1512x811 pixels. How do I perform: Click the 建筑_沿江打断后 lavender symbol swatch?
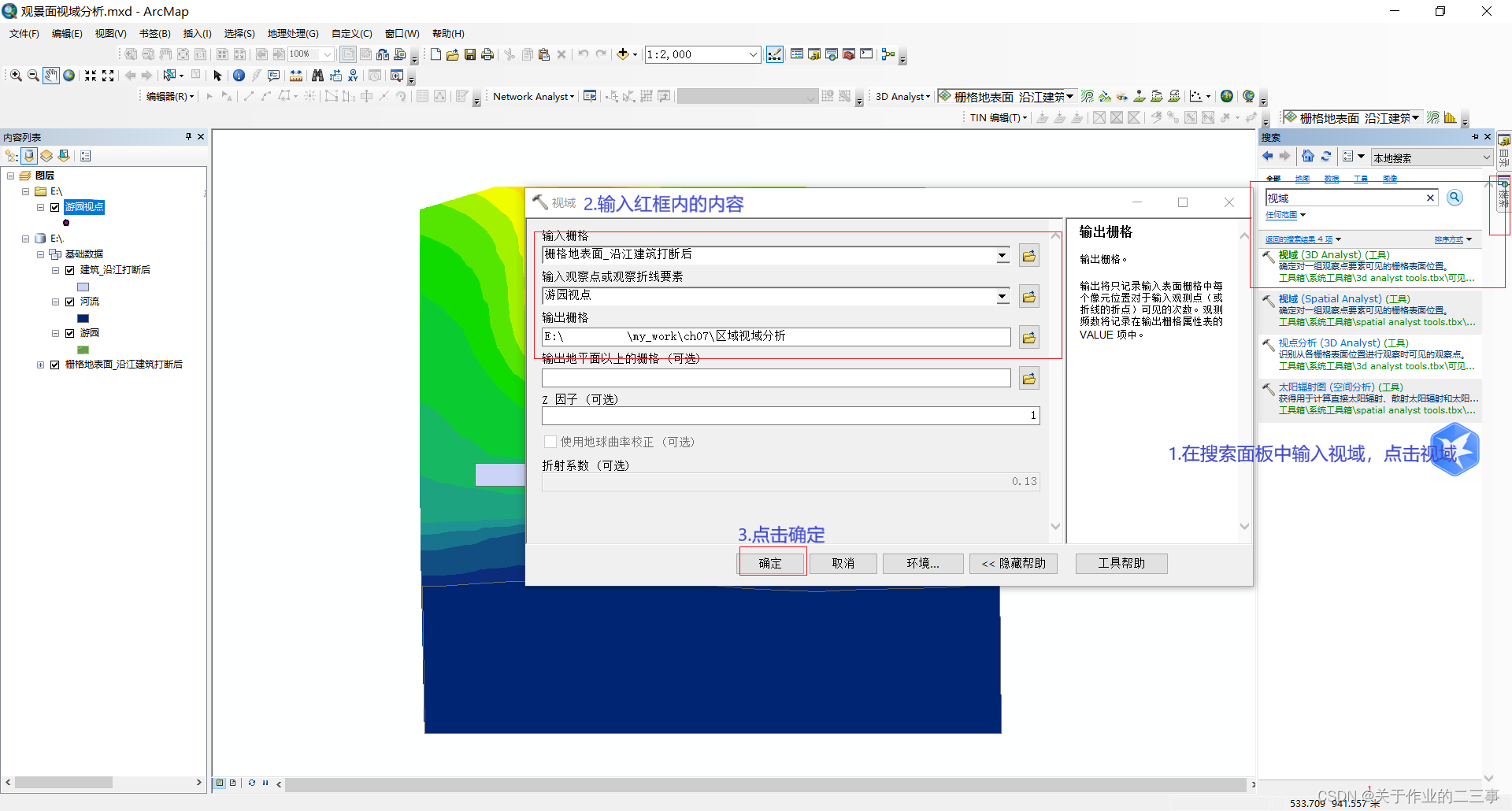[x=83, y=287]
